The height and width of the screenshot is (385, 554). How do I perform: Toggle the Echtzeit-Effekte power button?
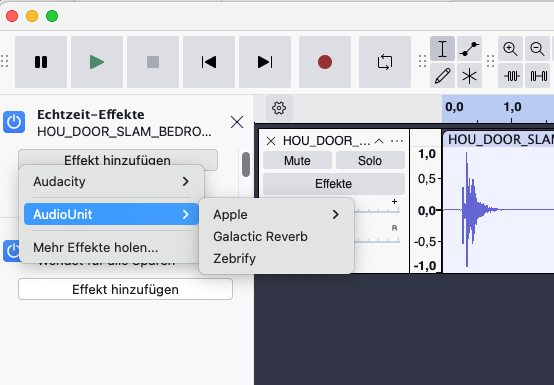14,122
